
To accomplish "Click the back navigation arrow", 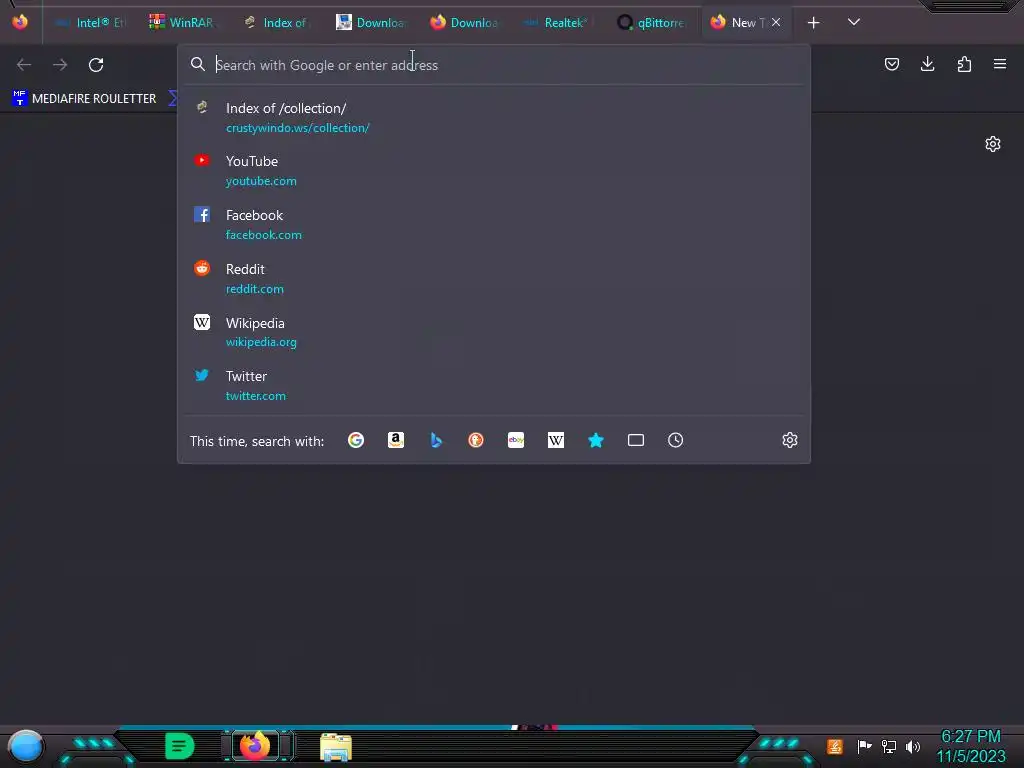I will tap(24, 65).
